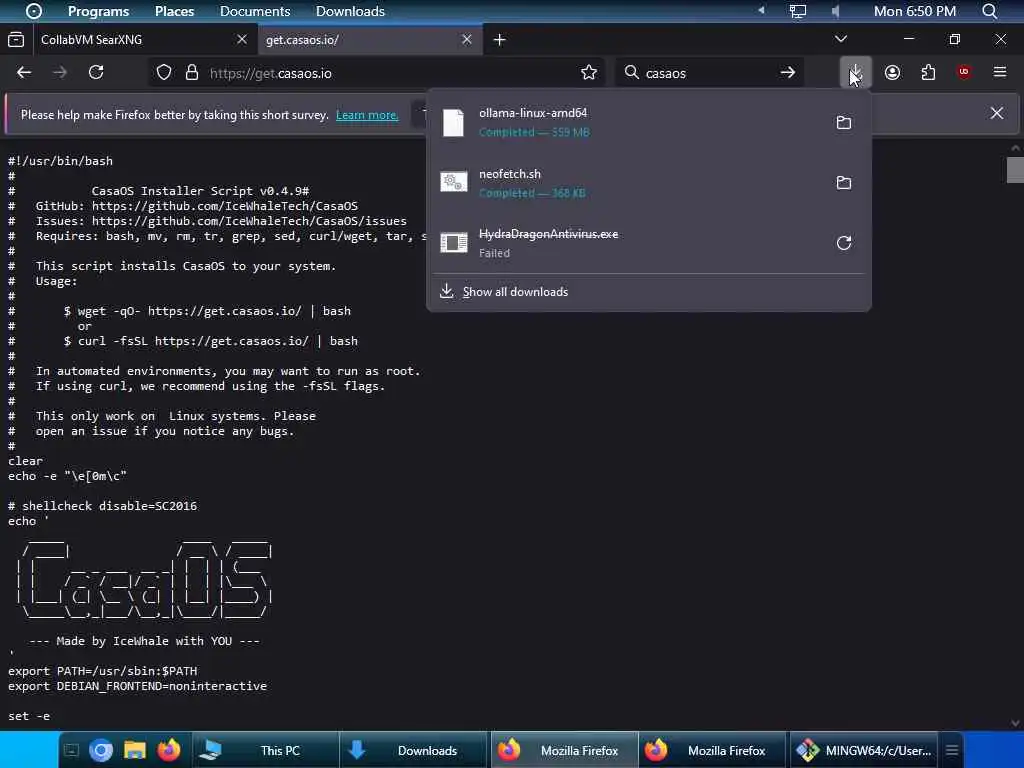Open the Firefox hamburger menu
This screenshot has width=1024, height=768.
point(999,72)
